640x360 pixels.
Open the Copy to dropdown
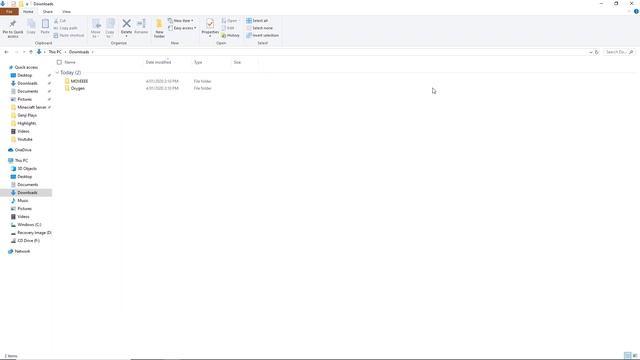pos(110,28)
